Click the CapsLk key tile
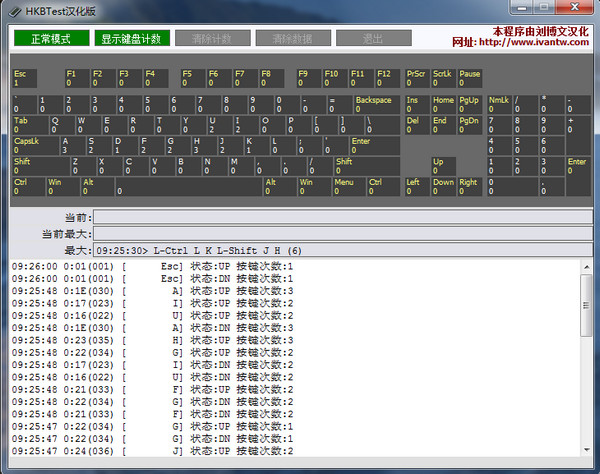The width and height of the screenshot is (600, 474). click(34, 146)
